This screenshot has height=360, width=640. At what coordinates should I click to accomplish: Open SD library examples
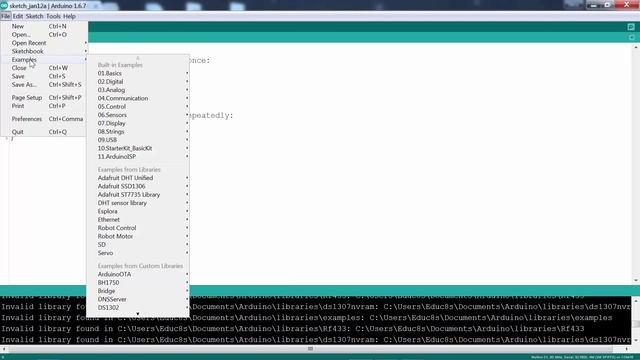[138, 245]
